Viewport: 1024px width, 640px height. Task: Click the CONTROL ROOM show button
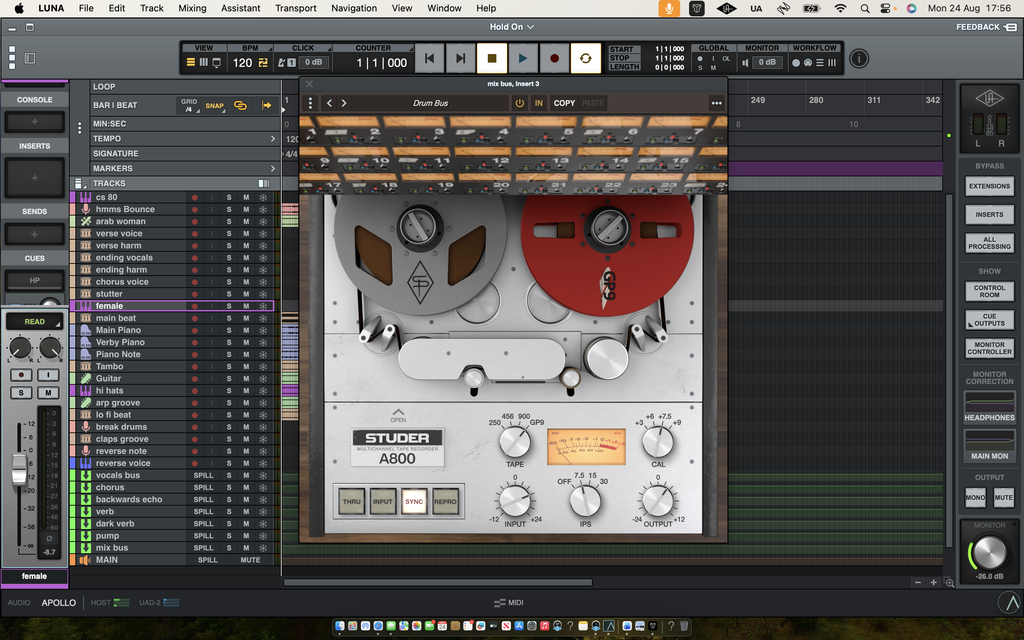click(989, 291)
